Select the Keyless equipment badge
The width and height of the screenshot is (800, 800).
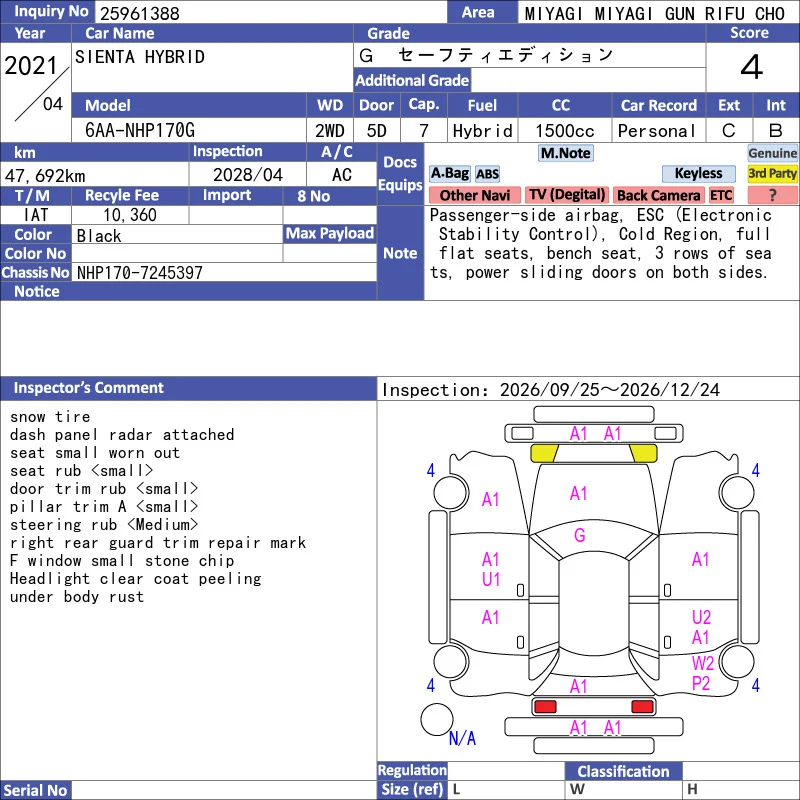[x=698, y=174]
